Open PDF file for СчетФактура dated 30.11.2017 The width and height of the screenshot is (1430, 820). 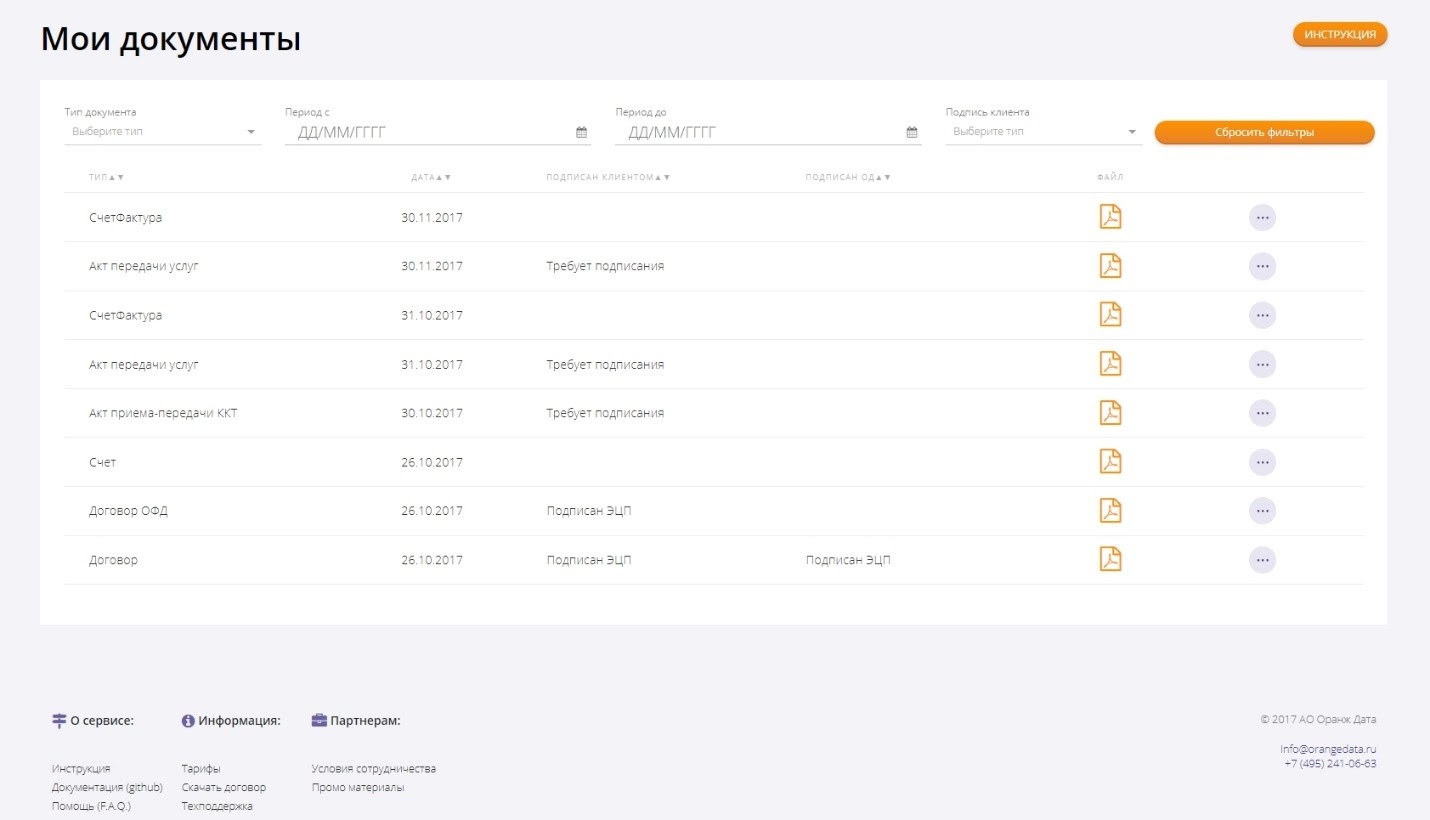click(x=1110, y=217)
